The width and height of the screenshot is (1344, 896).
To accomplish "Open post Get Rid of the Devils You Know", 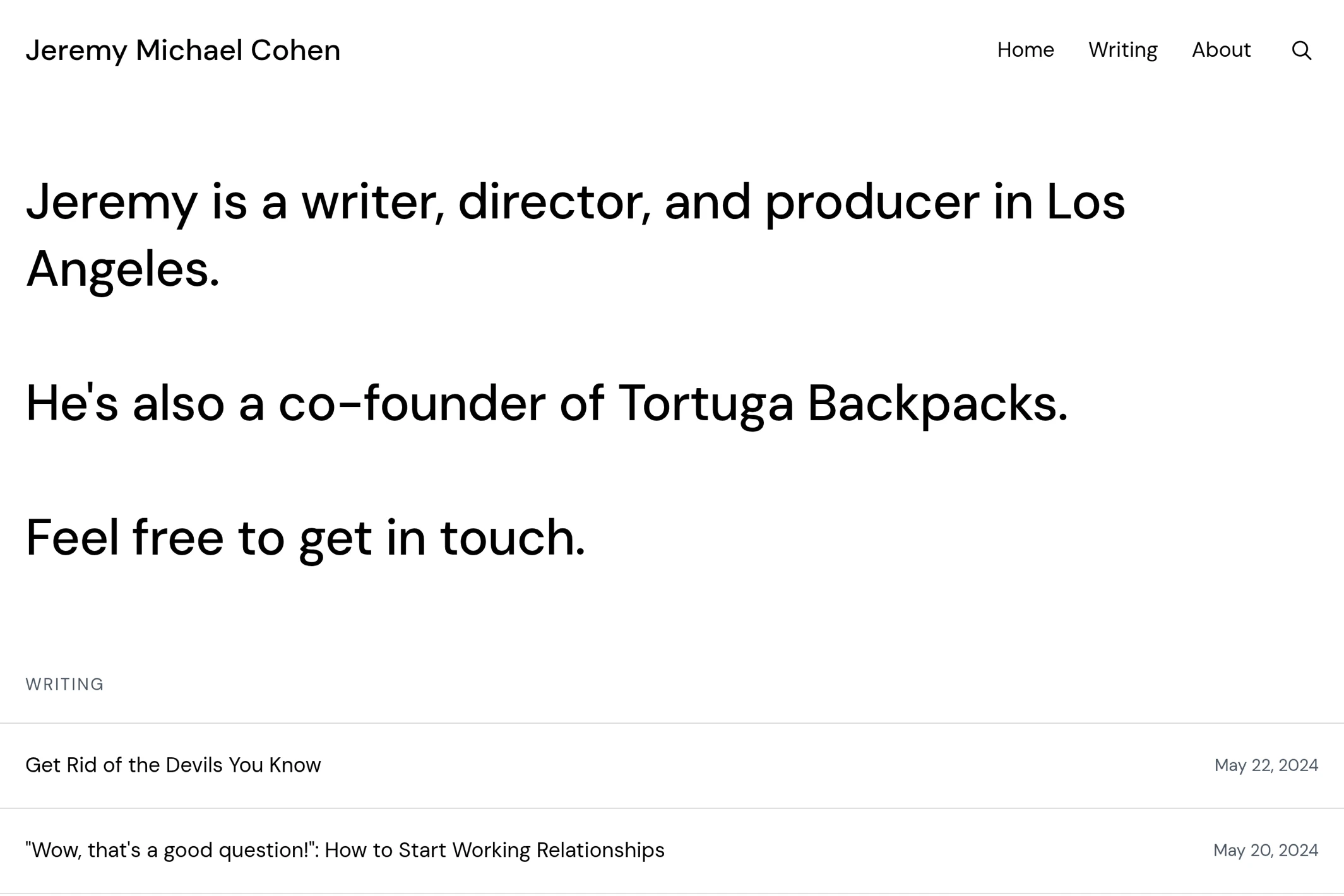I will click(x=173, y=765).
